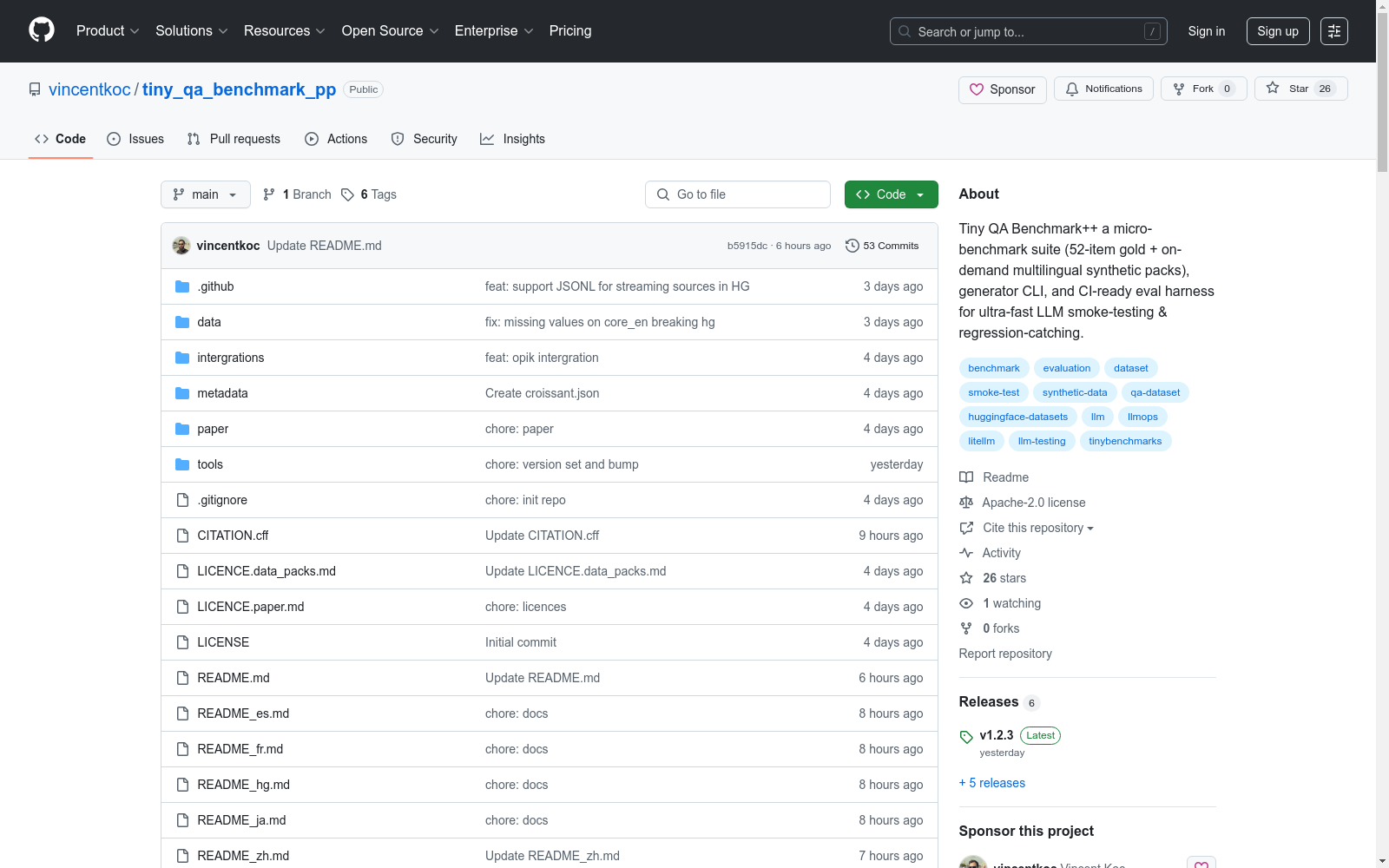Fork the repository

[1203, 89]
